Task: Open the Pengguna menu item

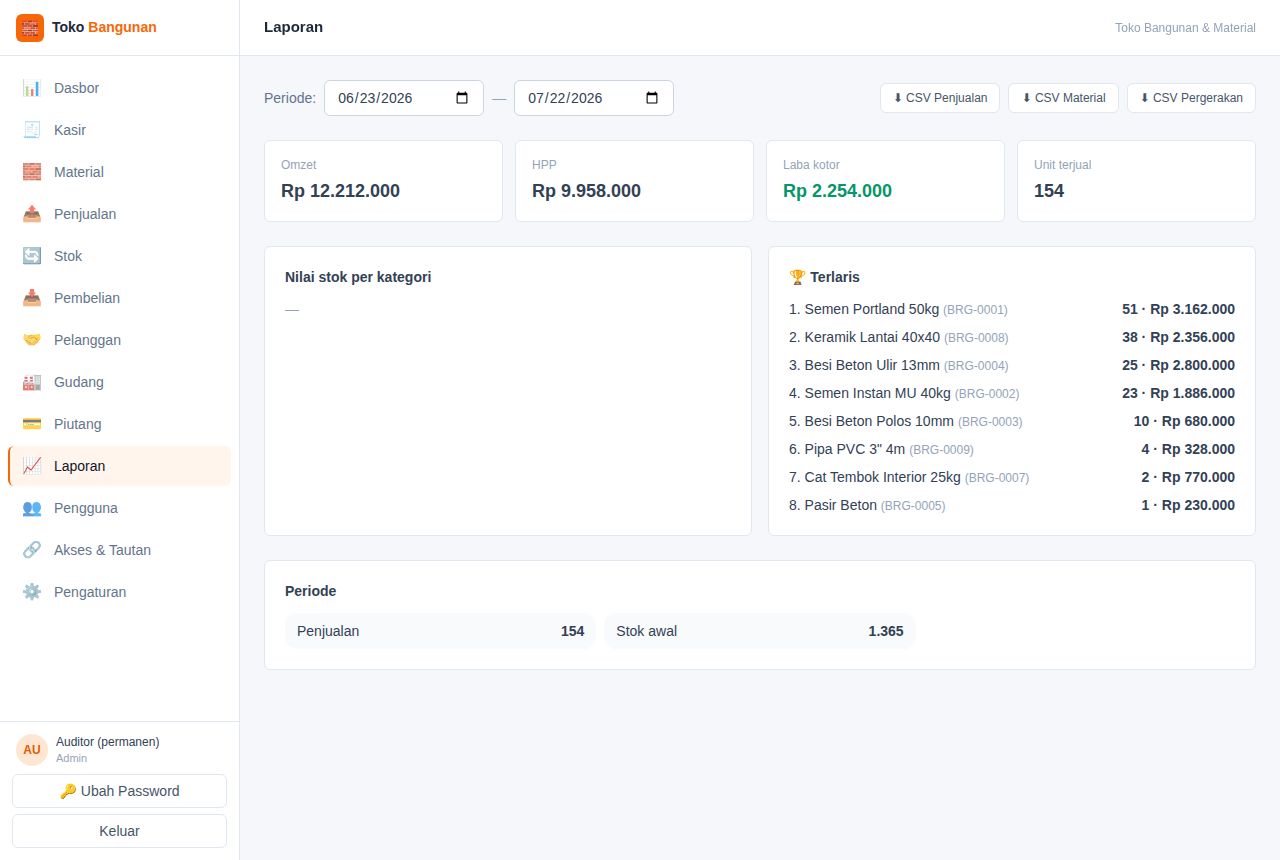Action: (x=119, y=508)
